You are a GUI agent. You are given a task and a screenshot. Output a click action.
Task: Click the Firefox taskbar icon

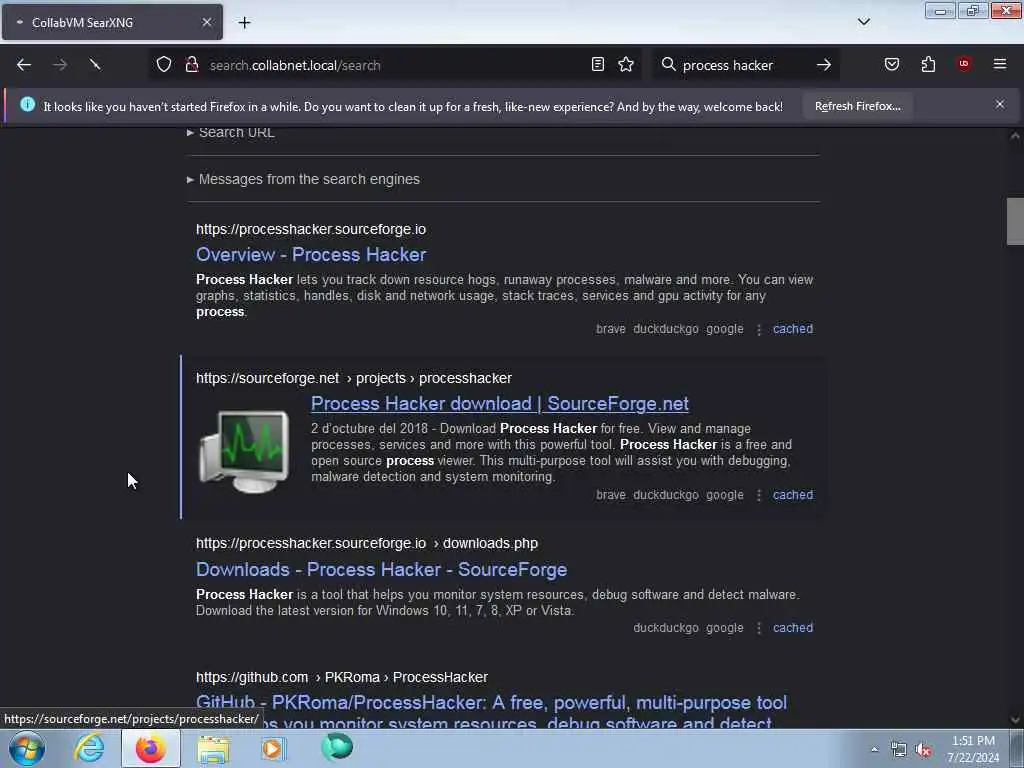[150, 748]
